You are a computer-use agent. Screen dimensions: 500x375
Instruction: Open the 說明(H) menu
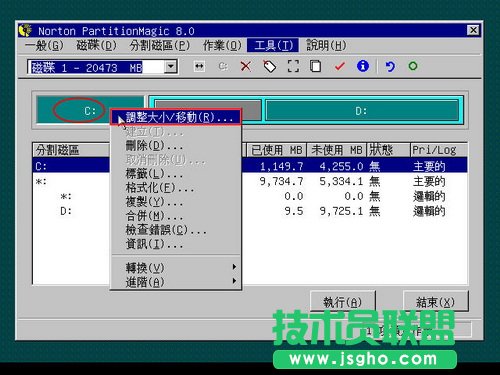[x=326, y=45]
